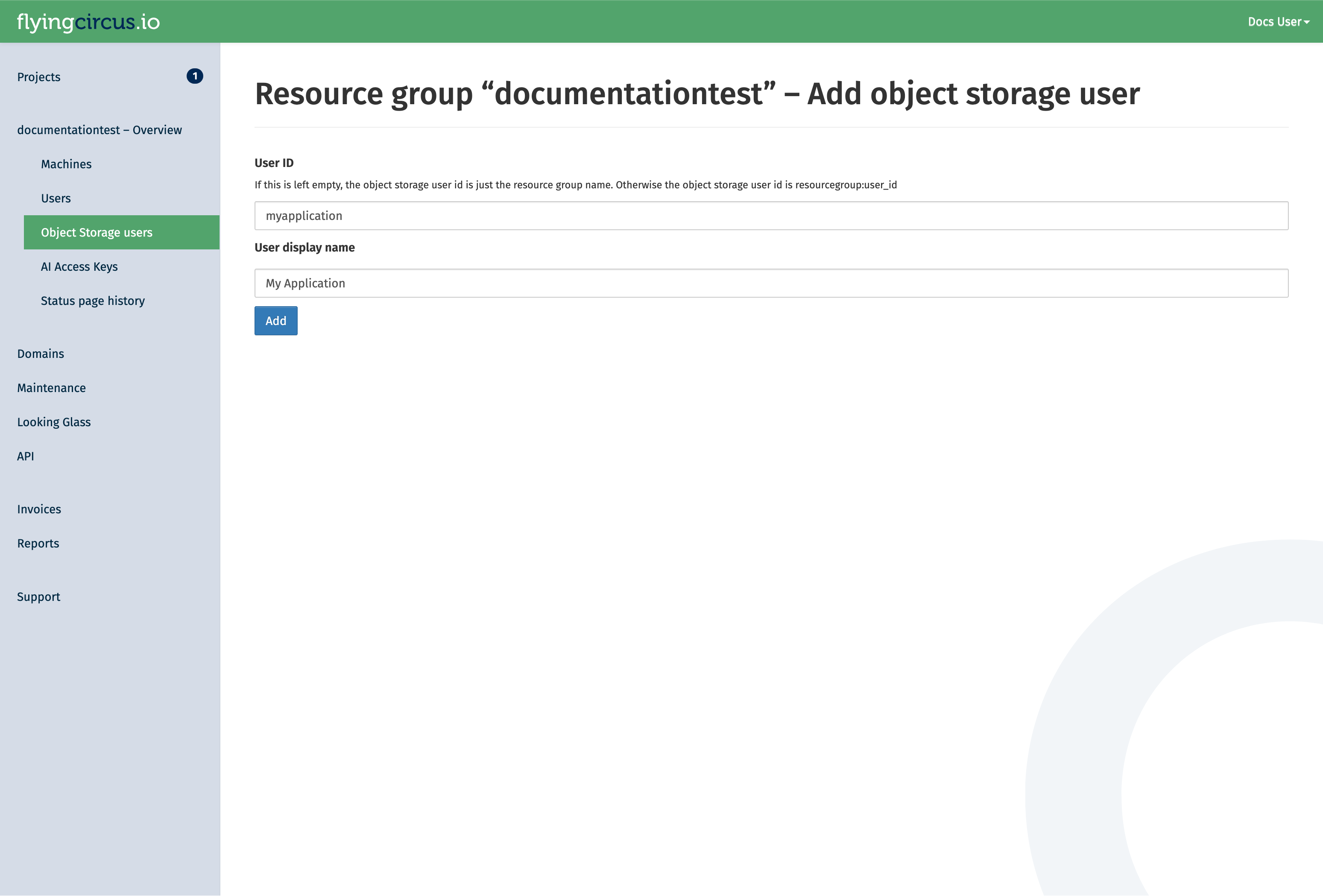The width and height of the screenshot is (1323, 896).
Task: Click the User display name label
Action: (x=304, y=248)
